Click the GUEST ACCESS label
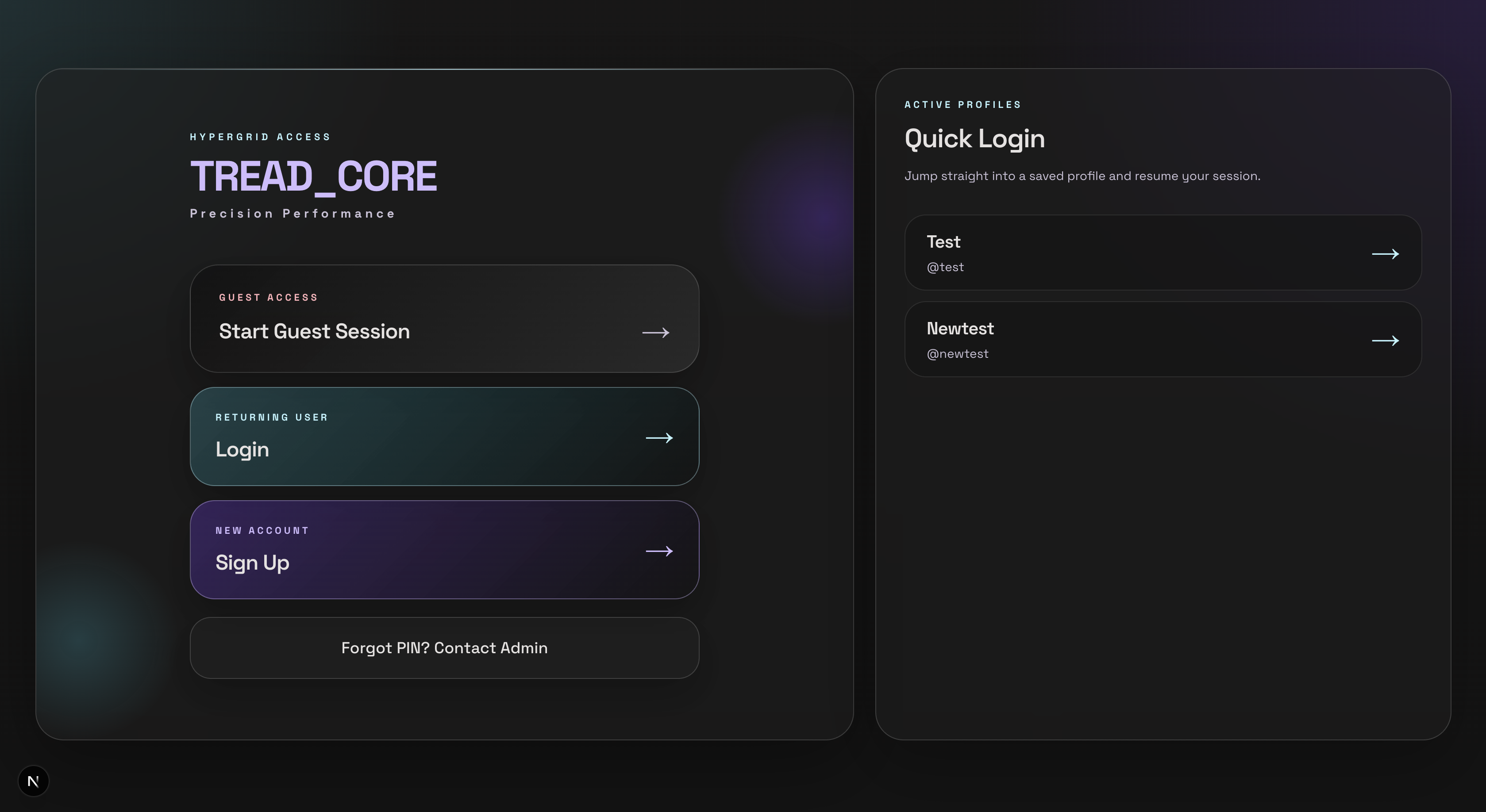1486x812 pixels. pos(268,298)
